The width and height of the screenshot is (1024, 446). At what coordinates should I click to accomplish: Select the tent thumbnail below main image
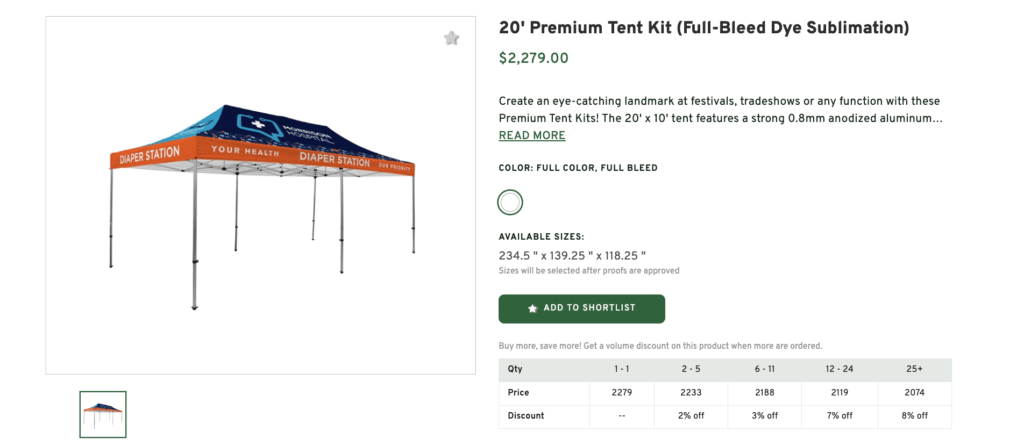(x=103, y=414)
